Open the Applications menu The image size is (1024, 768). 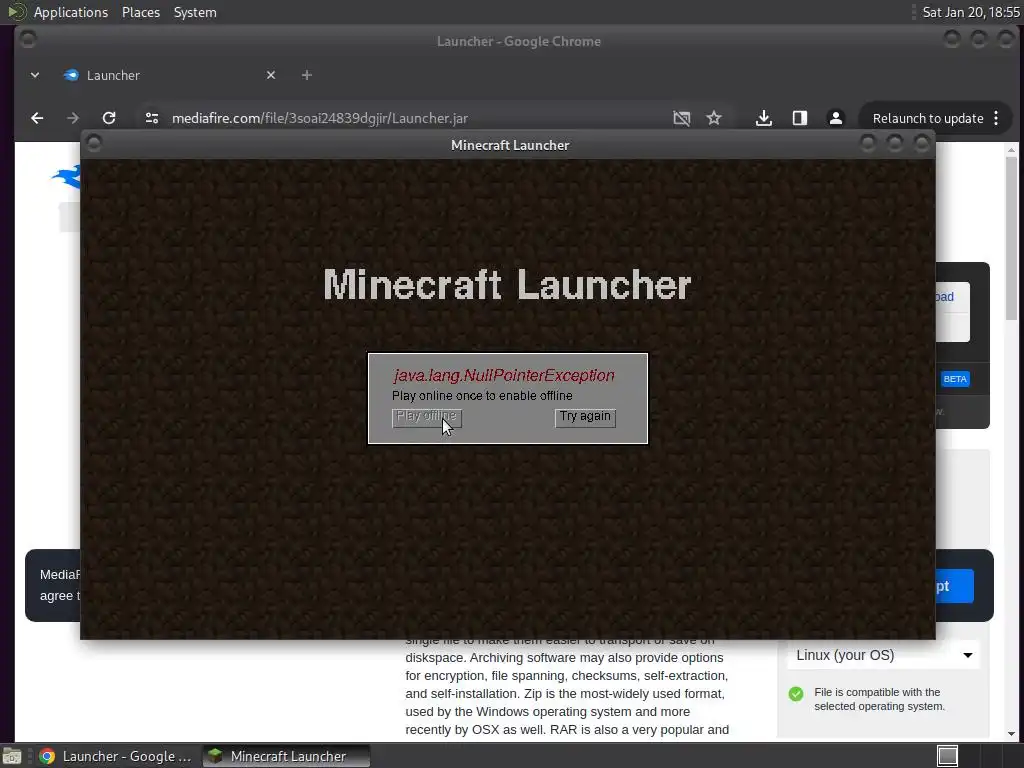pyautogui.click(x=71, y=12)
